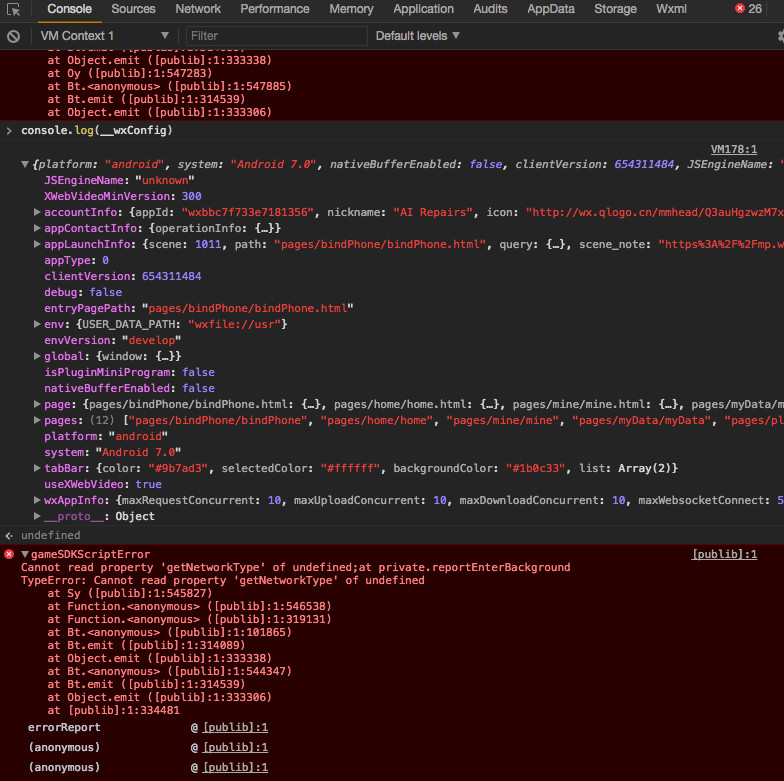Expand the wxAppInfo property
Screen dimensions: 784x781
coord(37,500)
